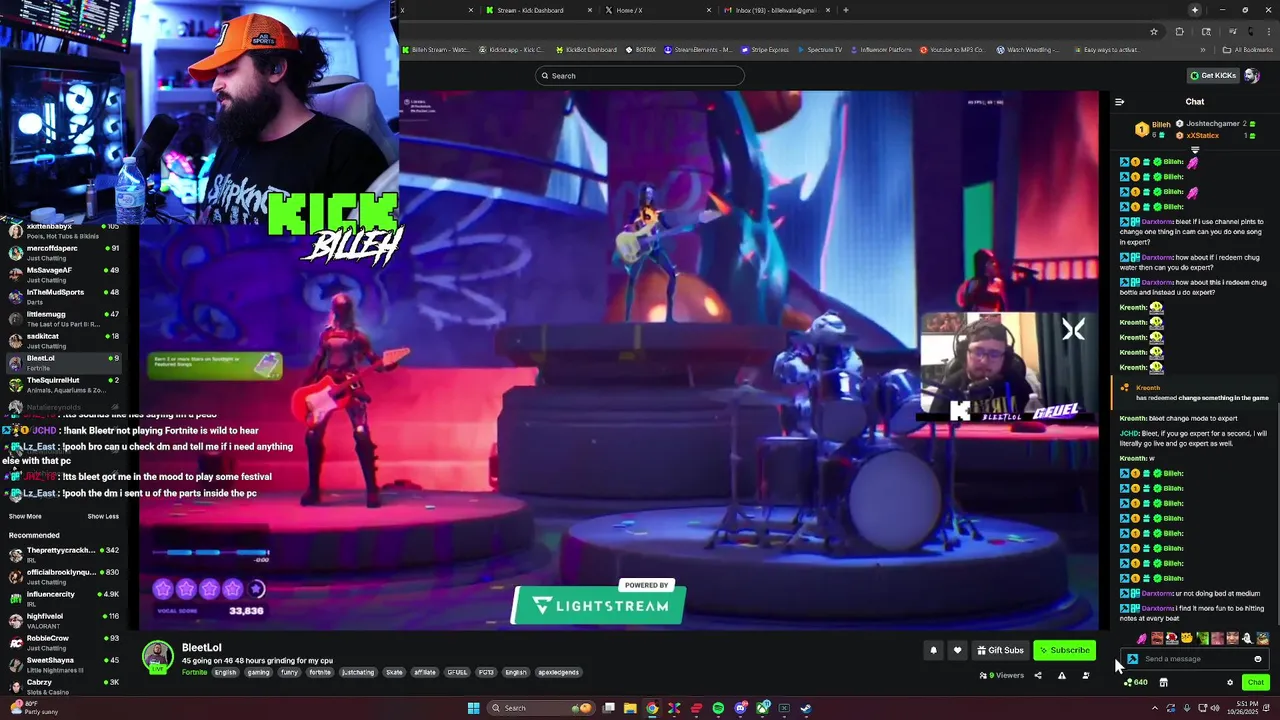Open the Spectrum TV bookmark
The width and height of the screenshot is (1280, 720).
[x=820, y=50]
